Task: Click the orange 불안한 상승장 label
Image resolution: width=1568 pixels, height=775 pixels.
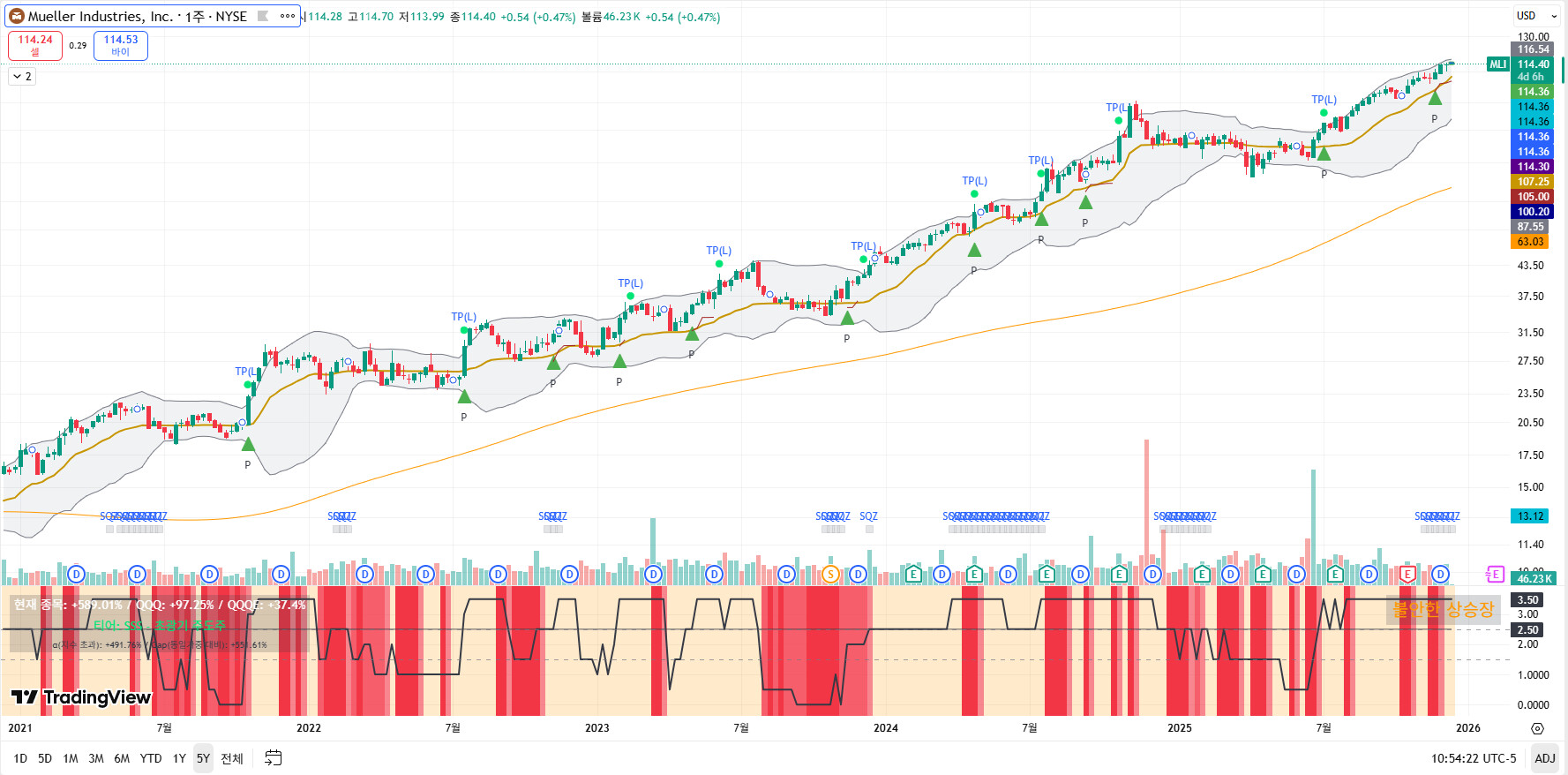Action: tap(1443, 609)
